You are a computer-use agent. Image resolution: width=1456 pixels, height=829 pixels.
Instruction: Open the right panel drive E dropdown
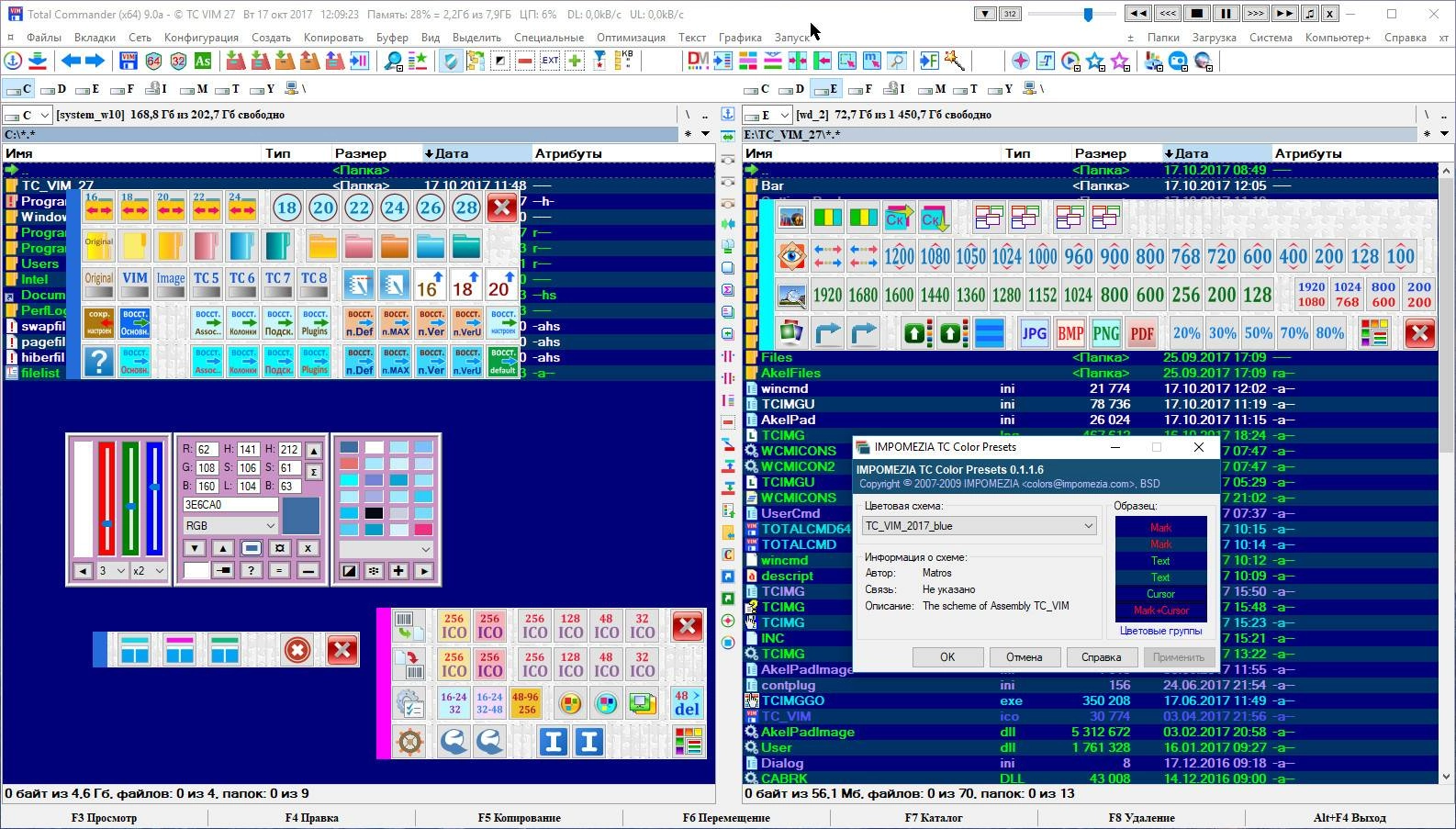click(x=767, y=115)
